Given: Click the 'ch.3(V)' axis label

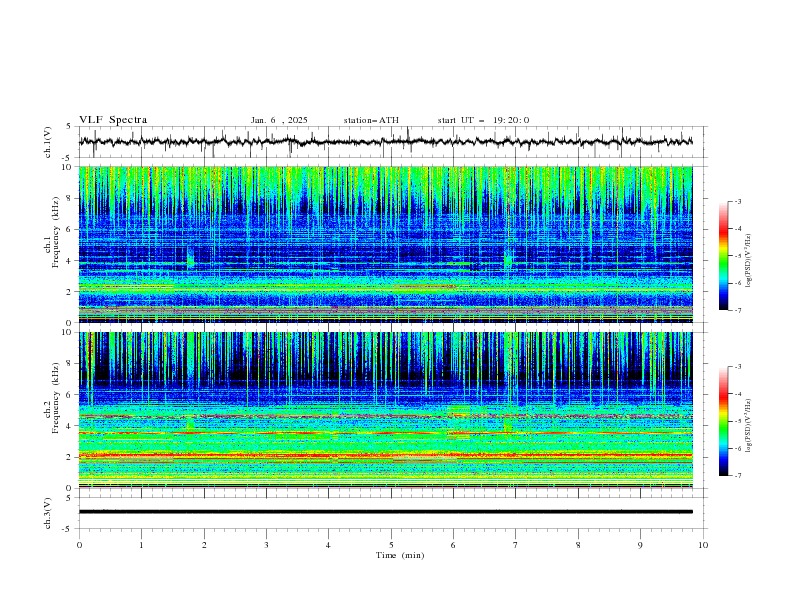Looking at the screenshot, I should (48, 513).
